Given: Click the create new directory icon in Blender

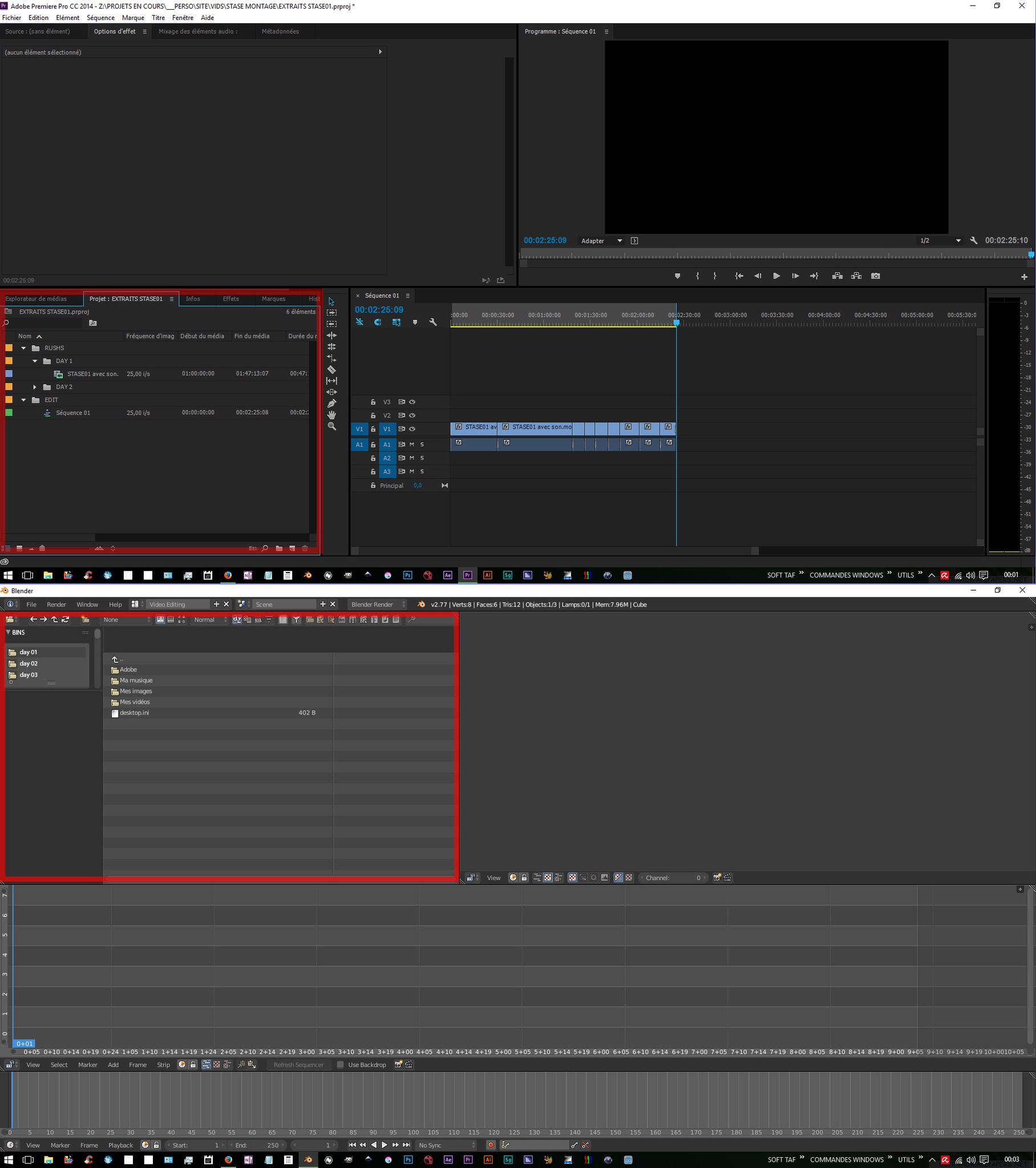Looking at the screenshot, I should coord(85,619).
